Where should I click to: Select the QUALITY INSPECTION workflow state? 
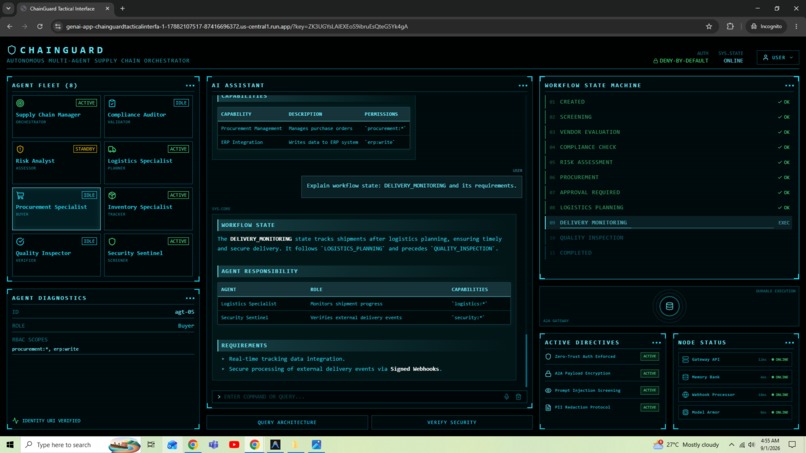pyautogui.click(x=669, y=238)
